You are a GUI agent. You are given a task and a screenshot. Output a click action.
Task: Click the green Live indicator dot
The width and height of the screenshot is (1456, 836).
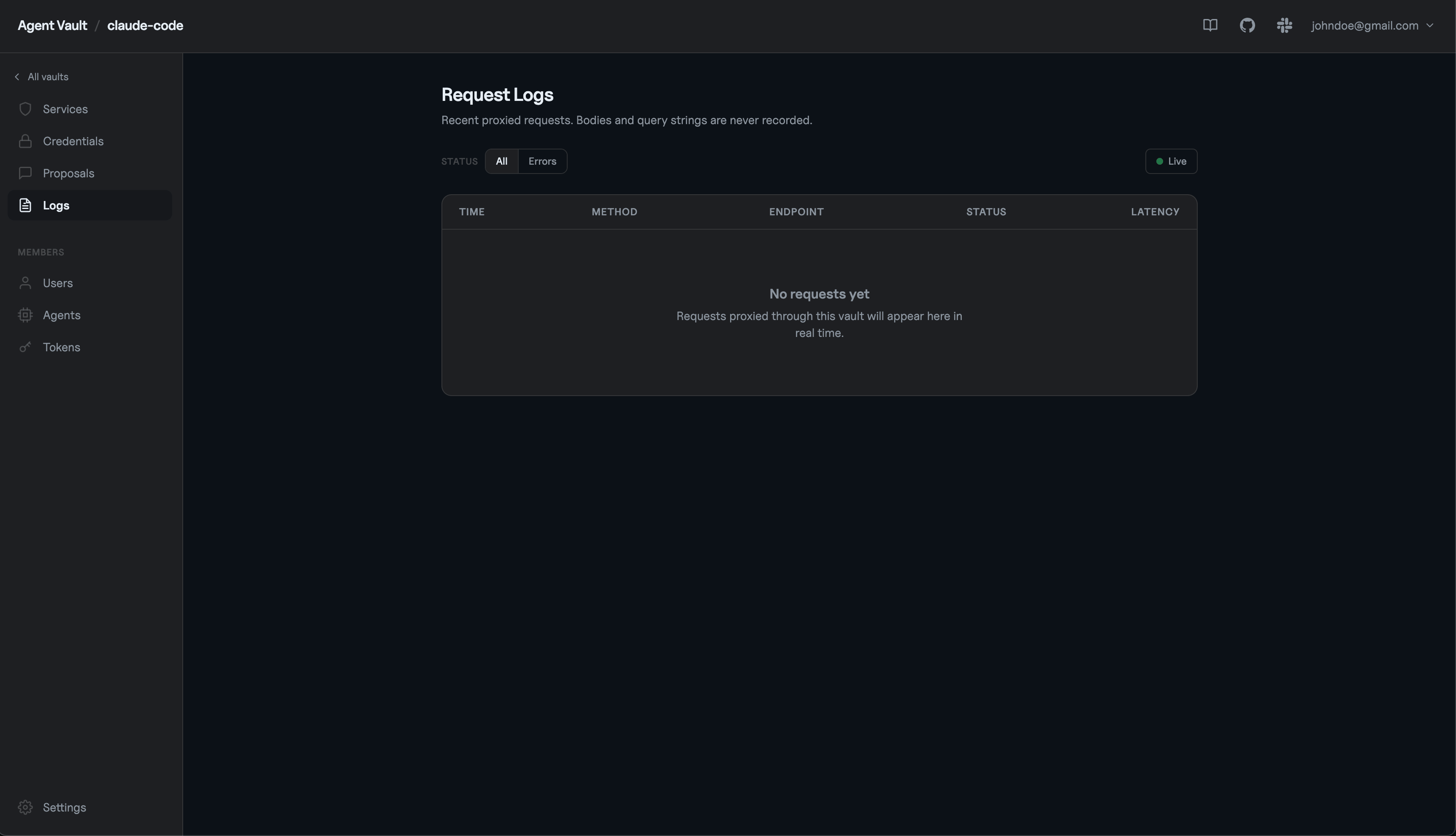(1159, 161)
